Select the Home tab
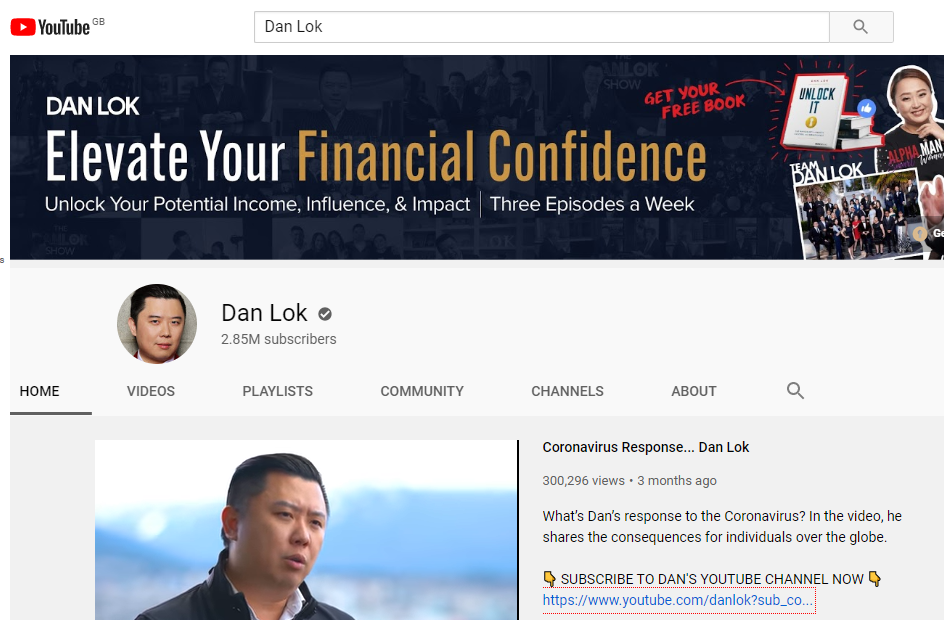Screen dimensions: 944x620 tap(40, 391)
